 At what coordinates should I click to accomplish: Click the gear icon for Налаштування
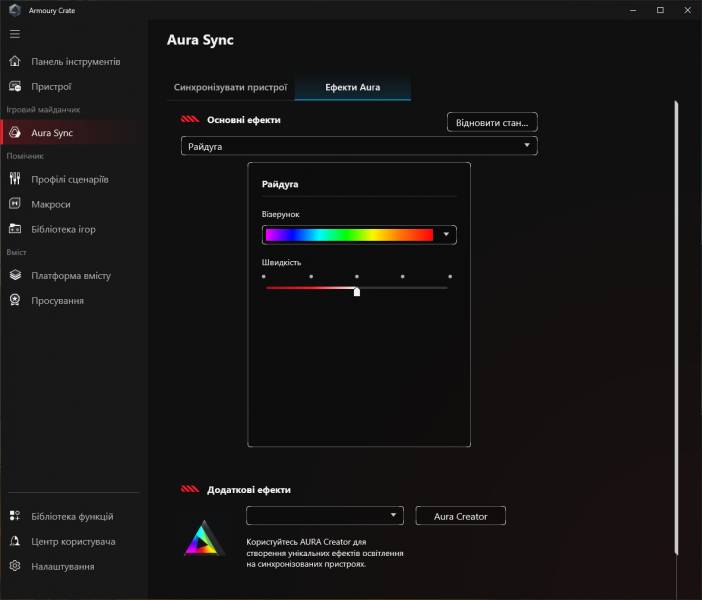pos(15,566)
